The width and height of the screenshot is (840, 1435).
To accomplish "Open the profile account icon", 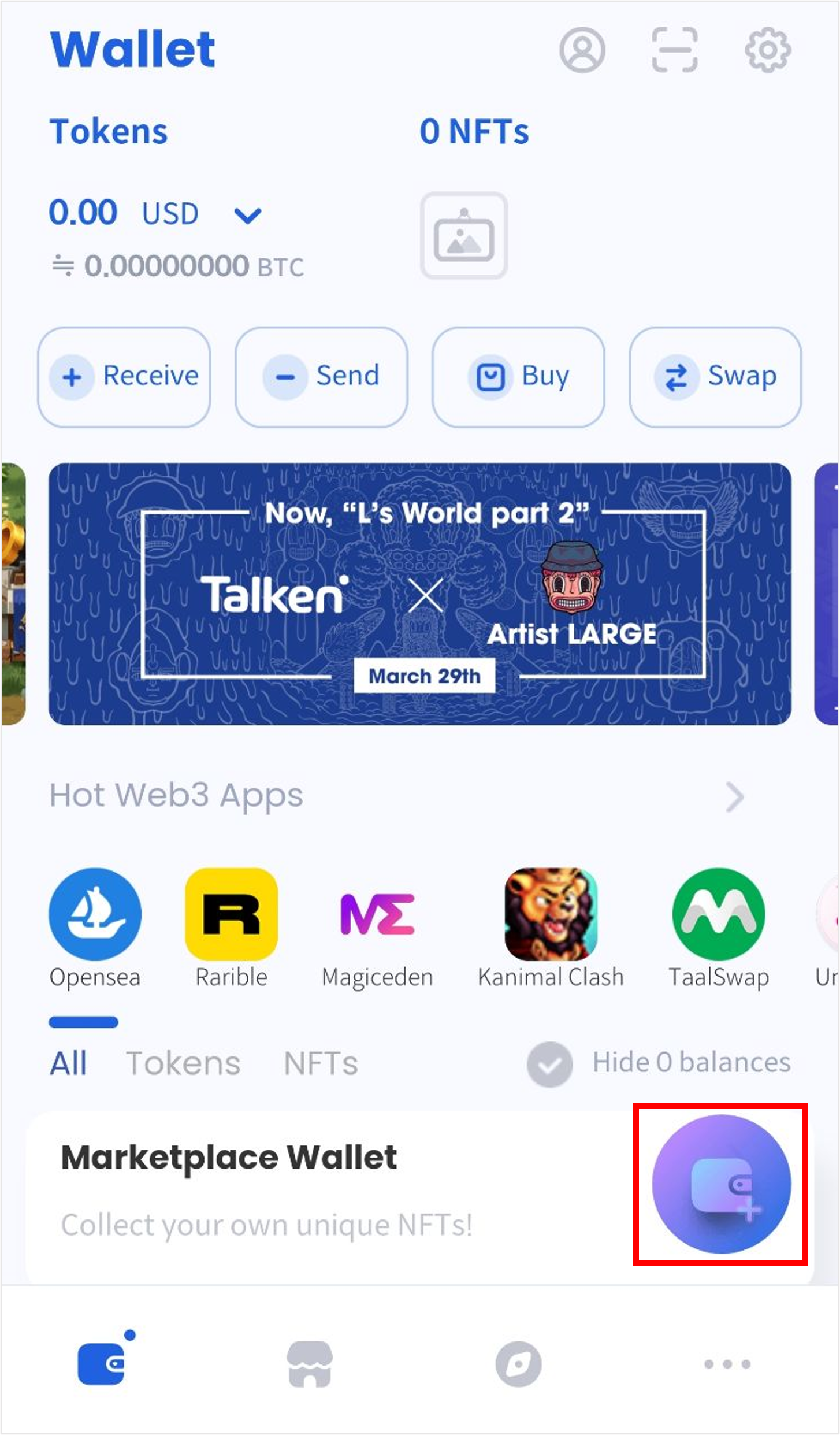I will coord(582,50).
